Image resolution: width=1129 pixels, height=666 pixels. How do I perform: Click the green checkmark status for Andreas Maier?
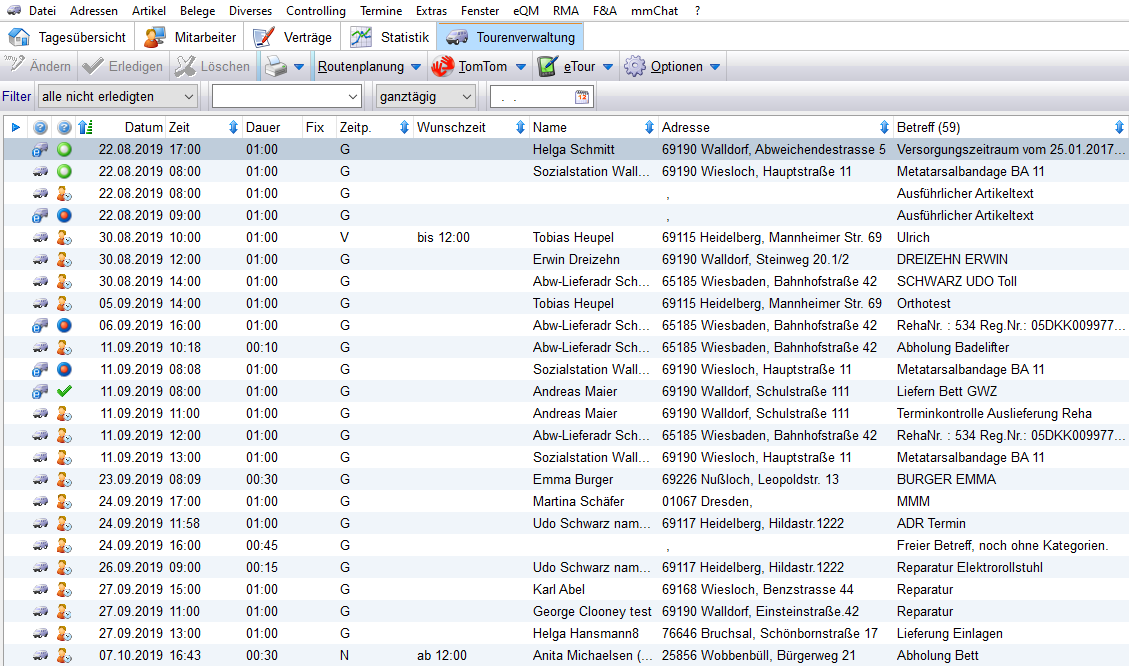click(65, 391)
